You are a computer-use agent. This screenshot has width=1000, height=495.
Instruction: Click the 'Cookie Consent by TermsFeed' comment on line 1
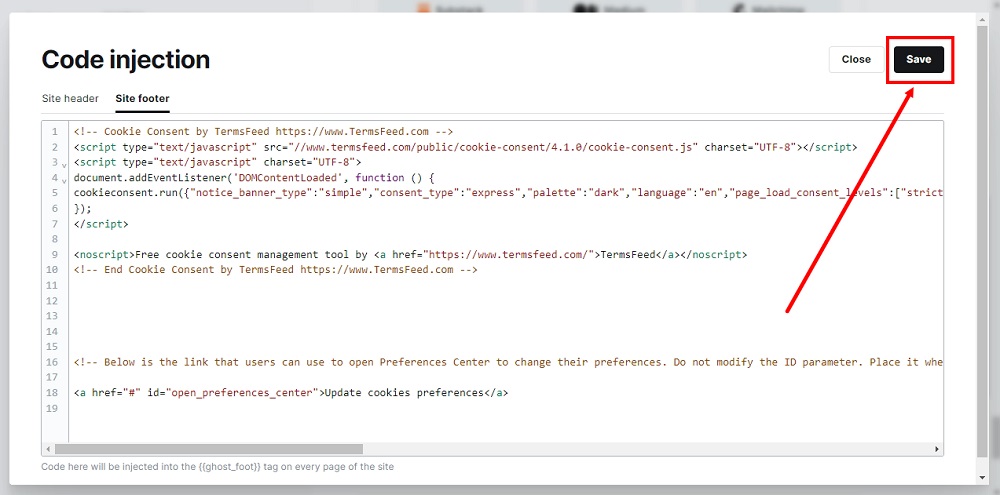tap(263, 131)
